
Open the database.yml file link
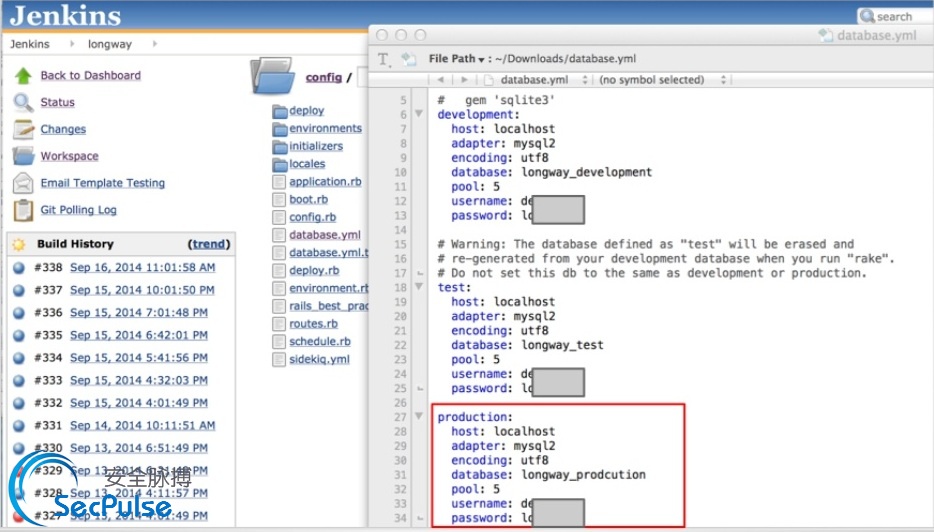point(325,235)
